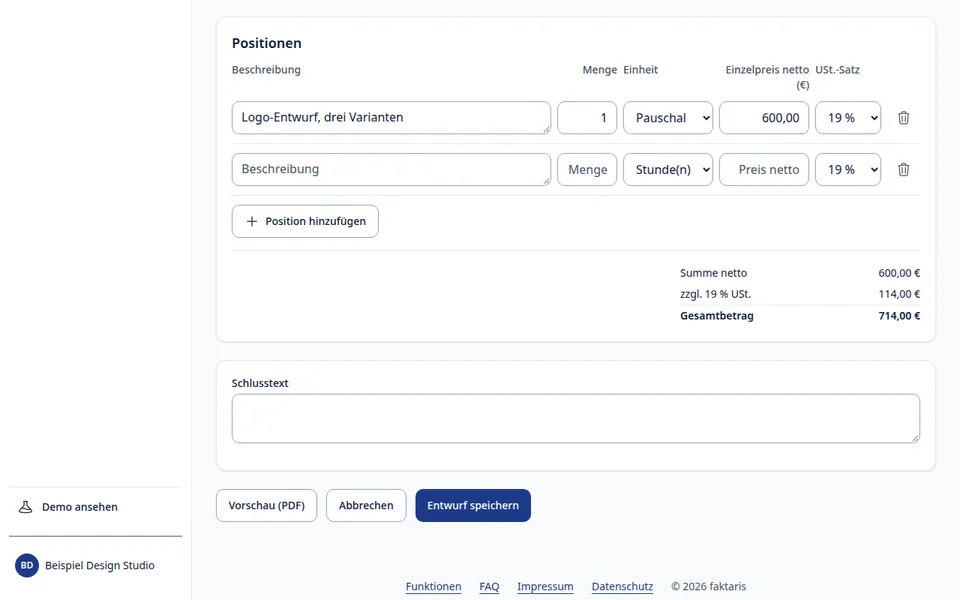Viewport: 960px width, 600px height.
Task: Focus the Schlusstext text area
Action: (x=576, y=418)
